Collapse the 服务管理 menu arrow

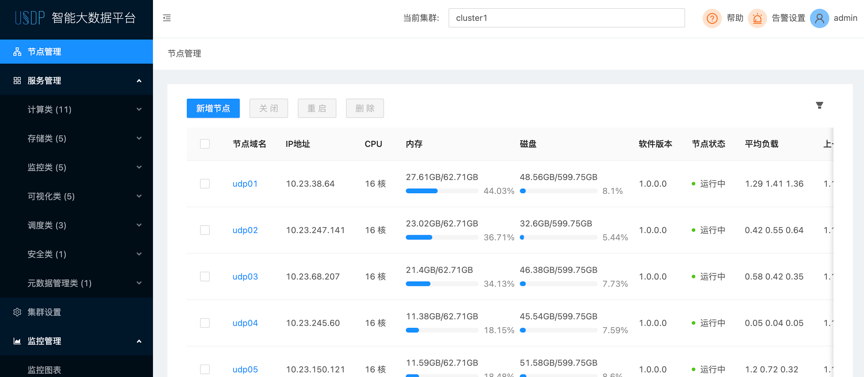[x=139, y=80]
